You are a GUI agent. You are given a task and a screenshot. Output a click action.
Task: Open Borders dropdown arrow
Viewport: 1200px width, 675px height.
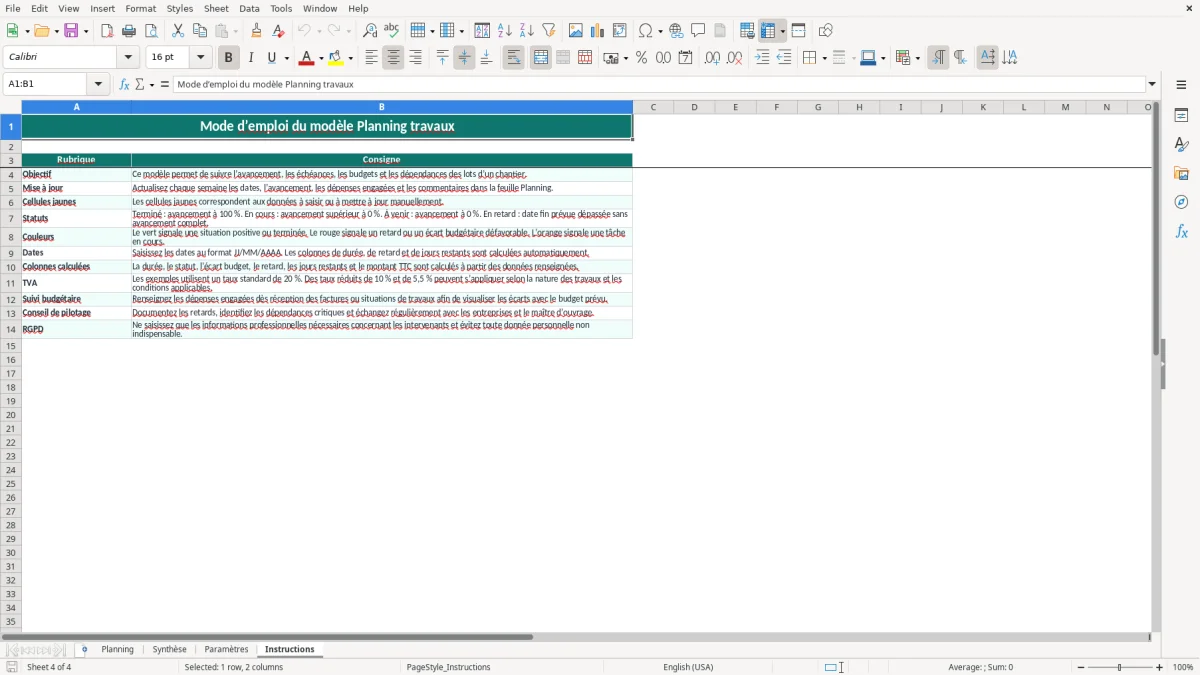(823, 58)
